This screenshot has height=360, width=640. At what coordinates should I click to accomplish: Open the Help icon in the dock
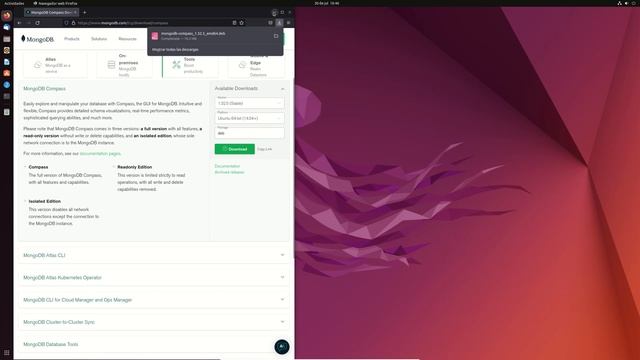click(7, 84)
